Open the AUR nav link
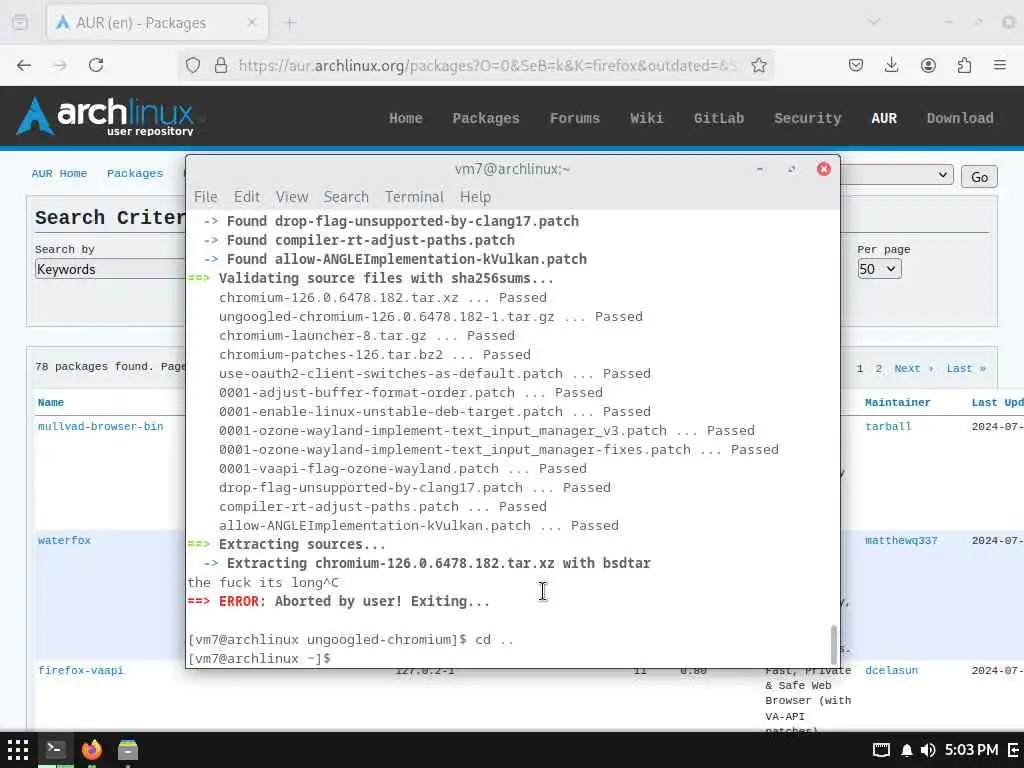This screenshot has width=1024, height=768. point(884,118)
